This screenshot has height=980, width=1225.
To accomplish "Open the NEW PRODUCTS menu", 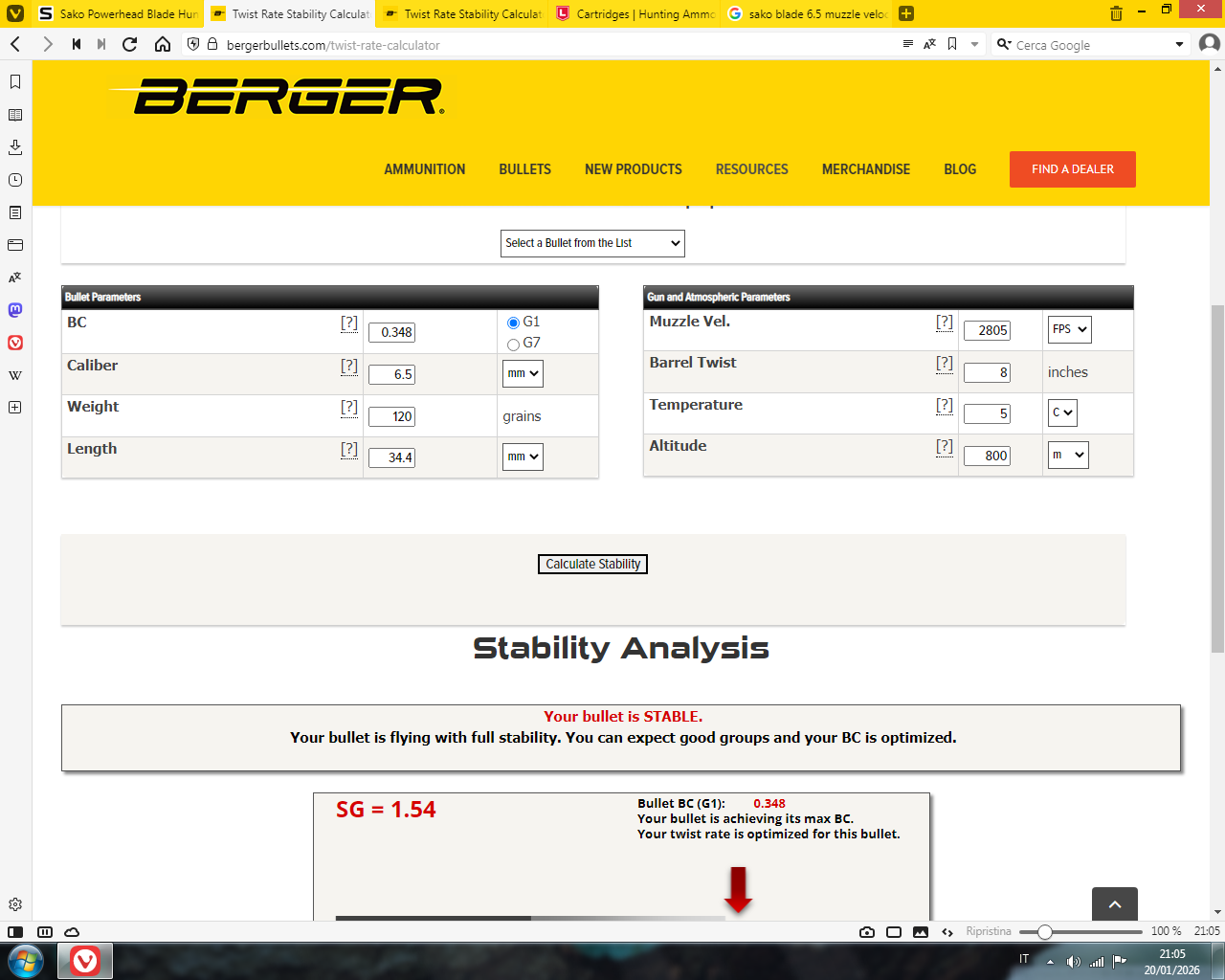I will [x=634, y=169].
